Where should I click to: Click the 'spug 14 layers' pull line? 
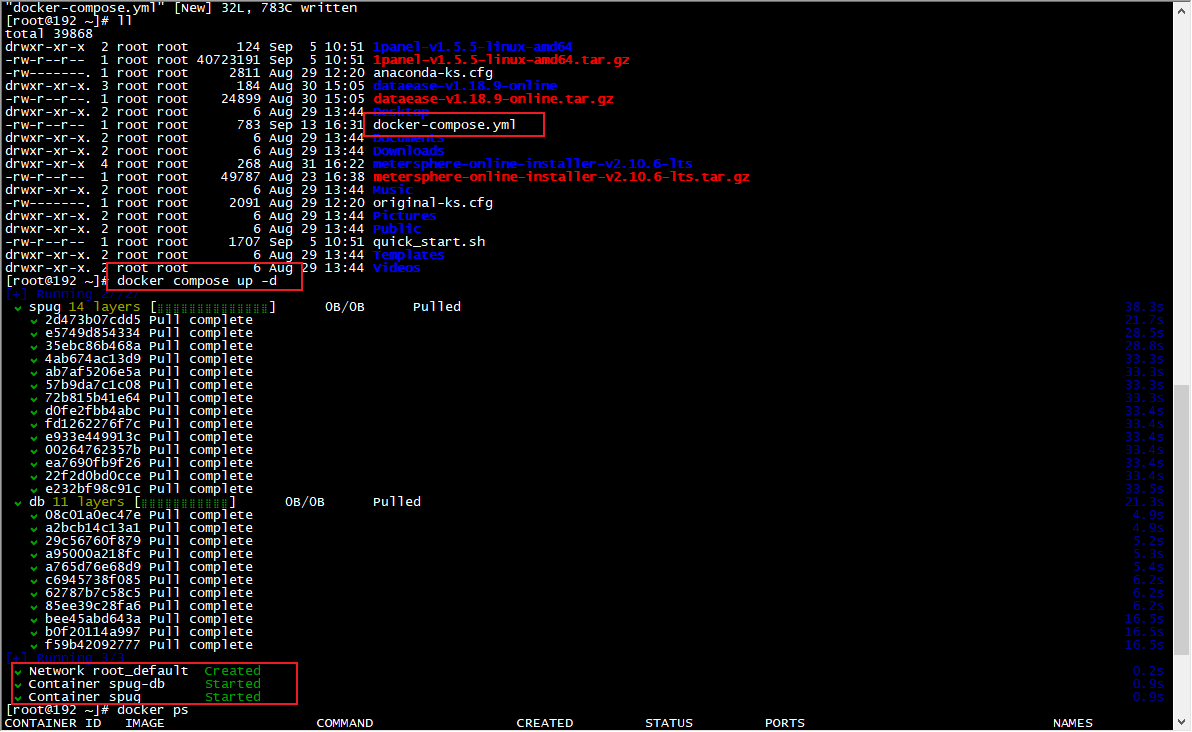[x=237, y=307]
